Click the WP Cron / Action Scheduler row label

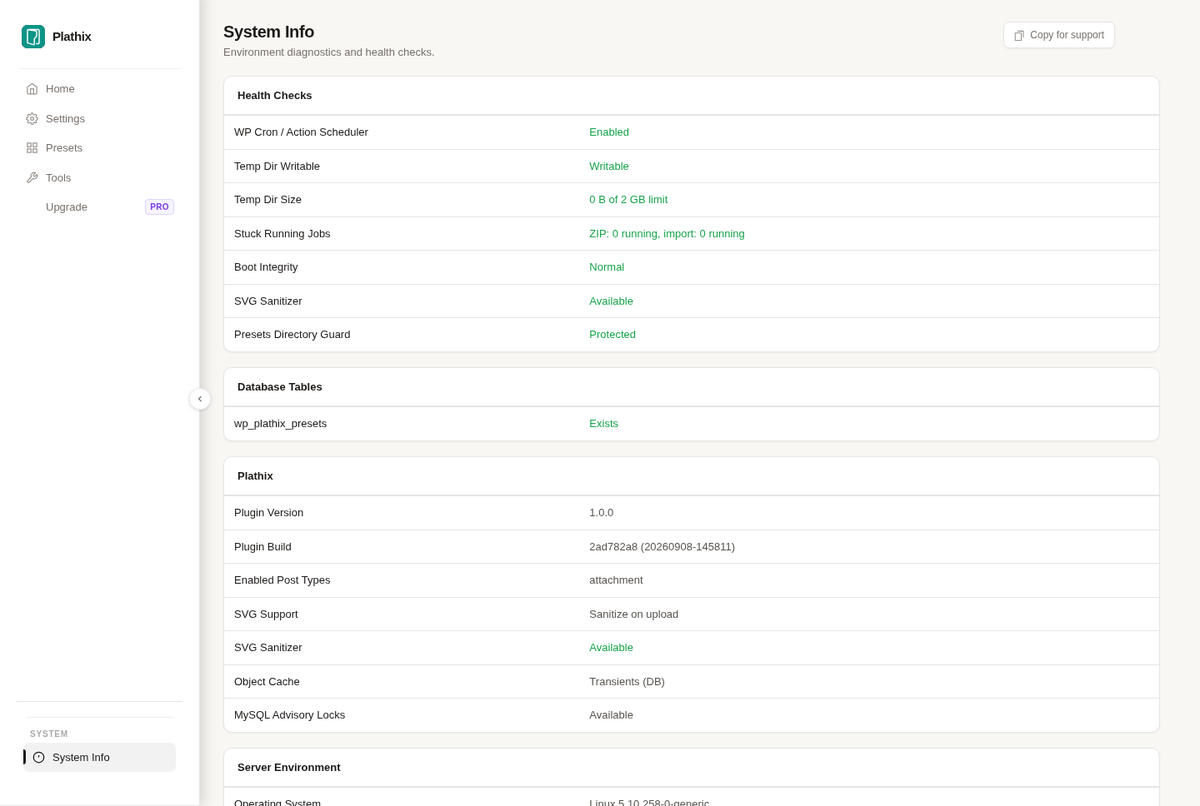[301, 132]
